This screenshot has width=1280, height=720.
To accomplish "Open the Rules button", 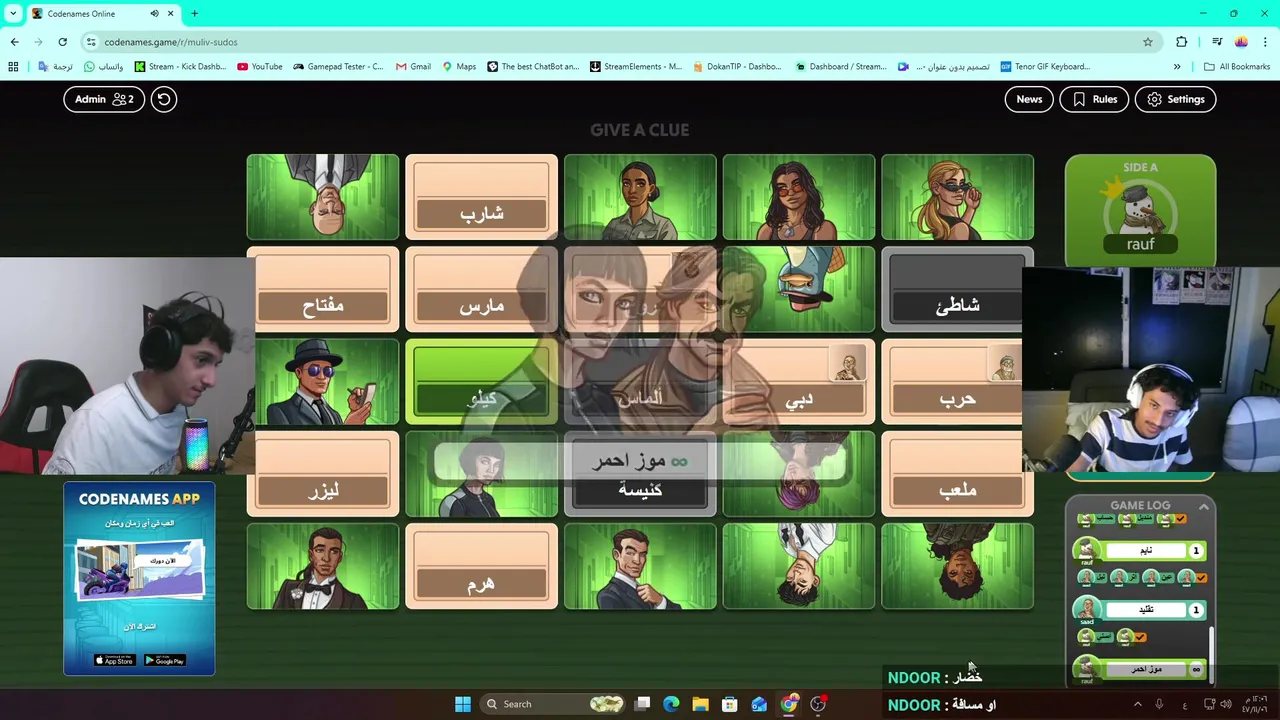I will point(1094,99).
